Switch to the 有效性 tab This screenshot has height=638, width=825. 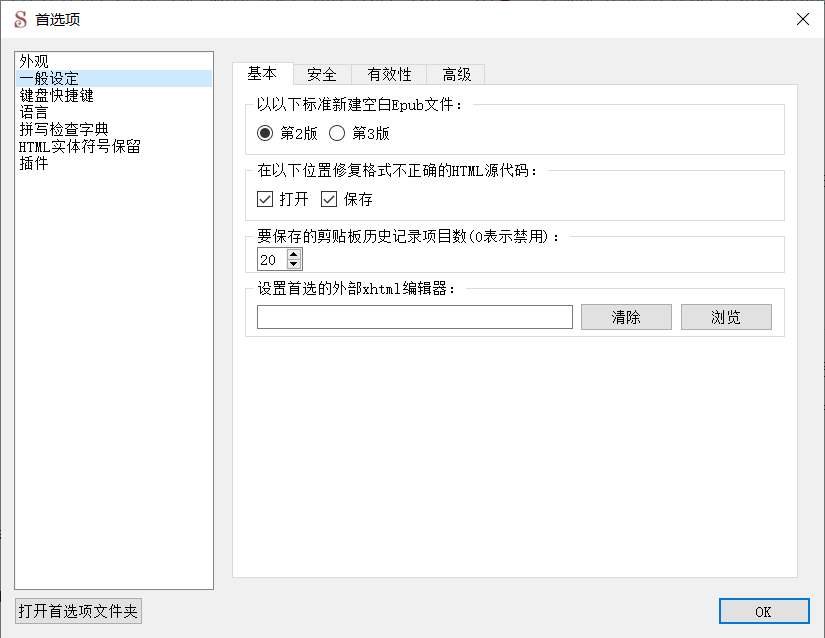(x=387, y=74)
